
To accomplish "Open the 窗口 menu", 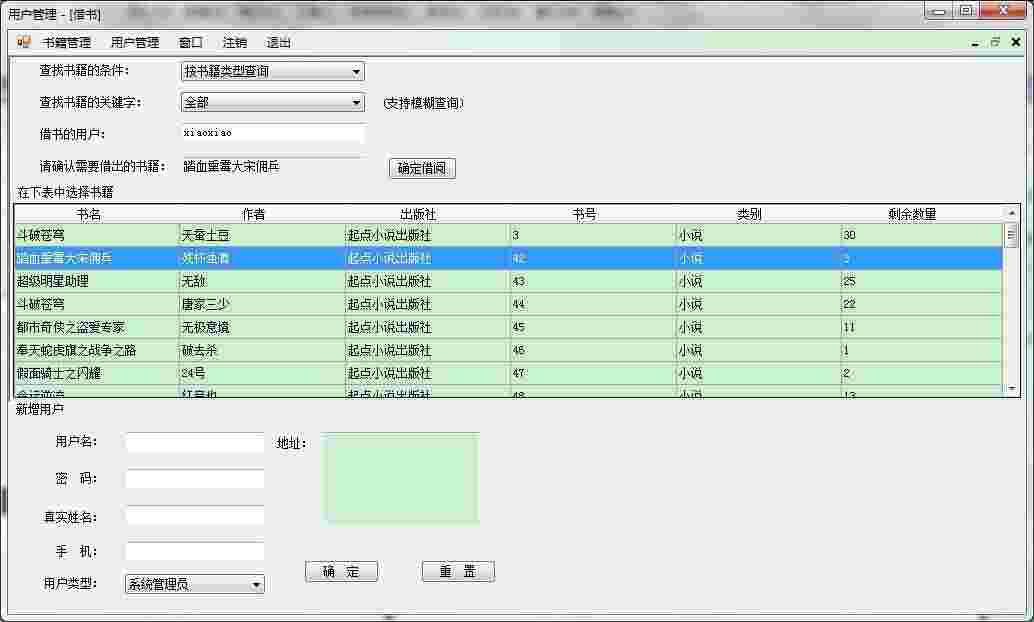I will tap(192, 42).
